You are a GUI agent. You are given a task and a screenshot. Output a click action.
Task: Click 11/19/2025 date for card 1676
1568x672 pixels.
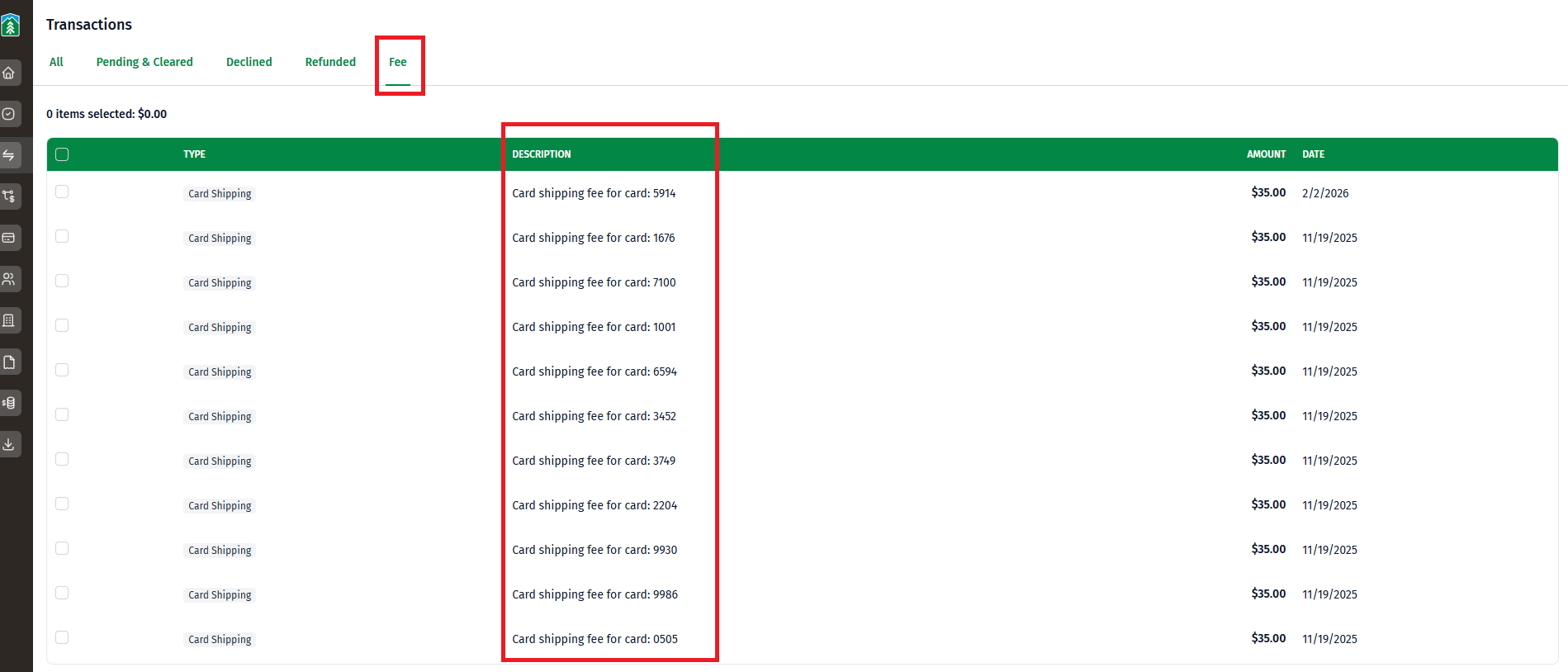click(1329, 238)
